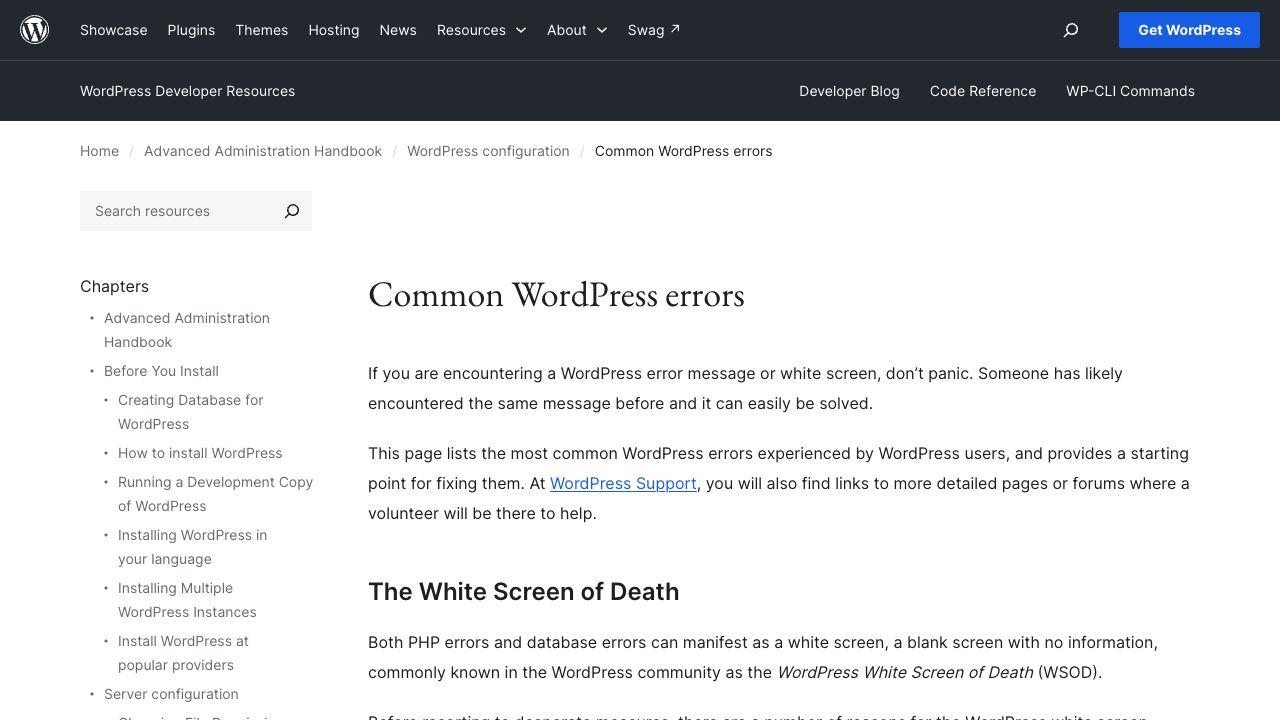Click the Chapters sidebar heading
Screen dimensions: 1280x720
114,286
